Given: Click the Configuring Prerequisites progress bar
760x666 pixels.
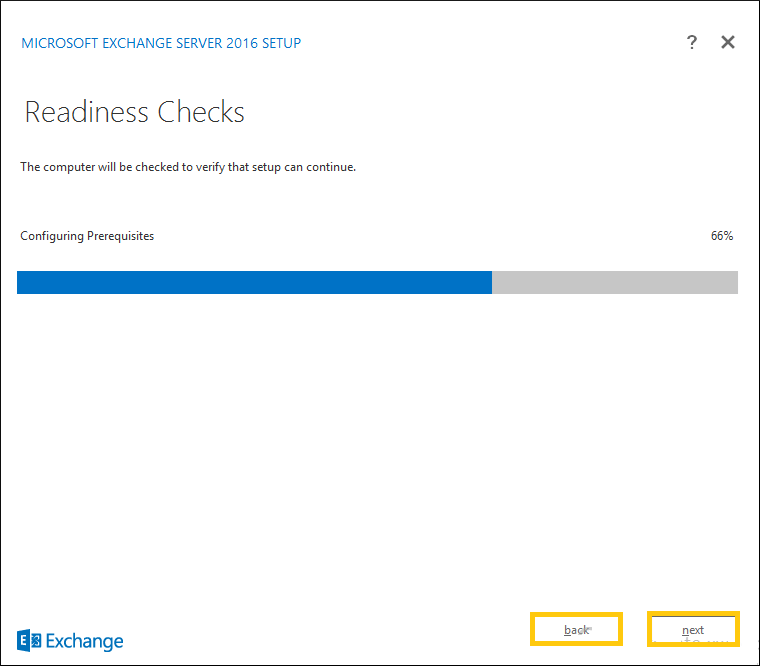Looking at the screenshot, I should 377,282.
